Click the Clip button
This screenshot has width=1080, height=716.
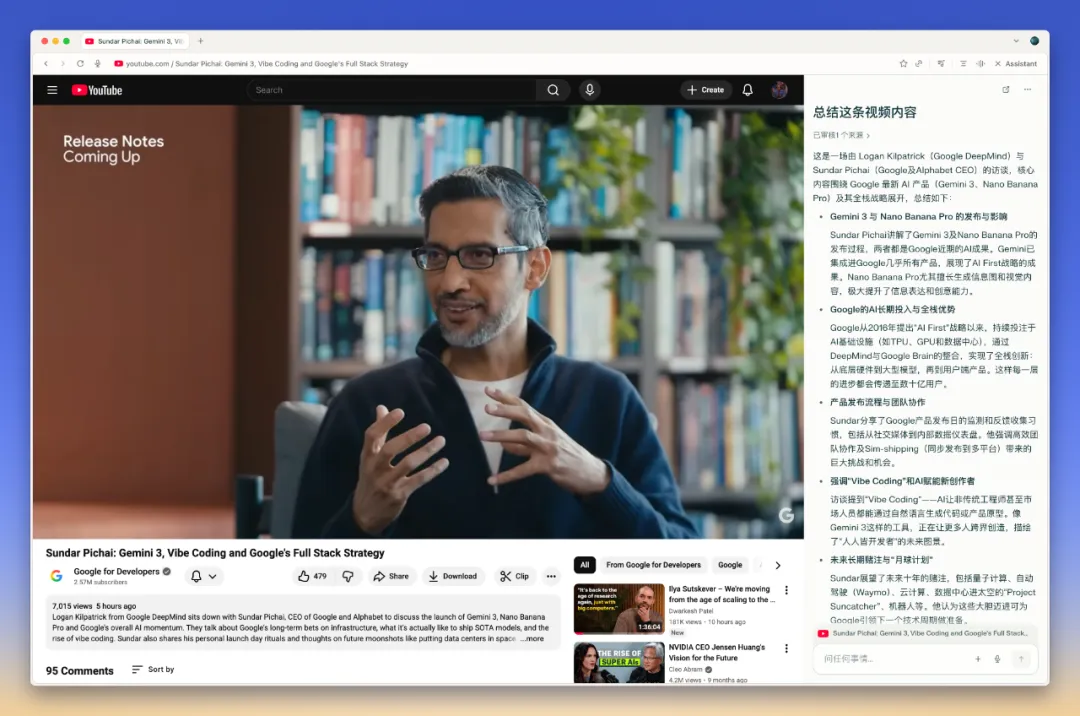point(515,576)
